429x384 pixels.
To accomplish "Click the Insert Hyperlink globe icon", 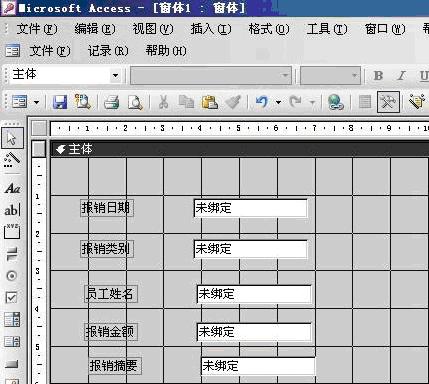I will tap(336, 102).
